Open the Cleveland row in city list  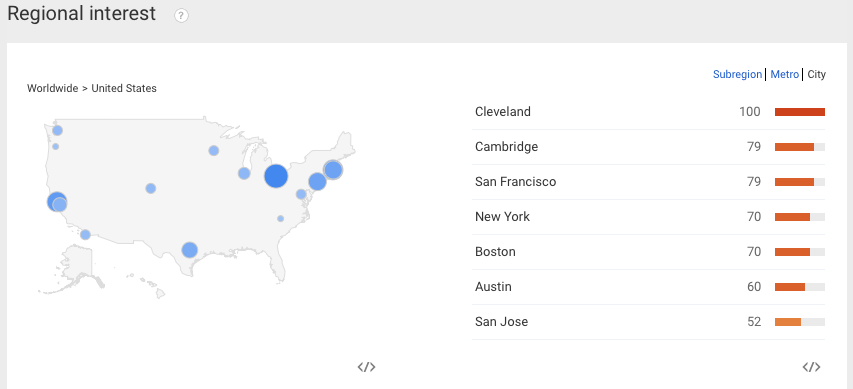pos(648,112)
